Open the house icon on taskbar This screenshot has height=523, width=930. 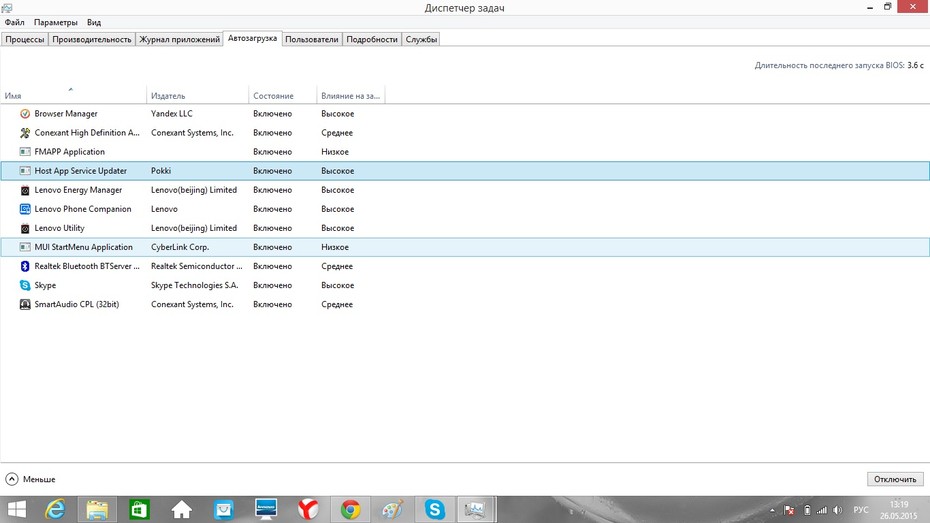pyautogui.click(x=181, y=509)
